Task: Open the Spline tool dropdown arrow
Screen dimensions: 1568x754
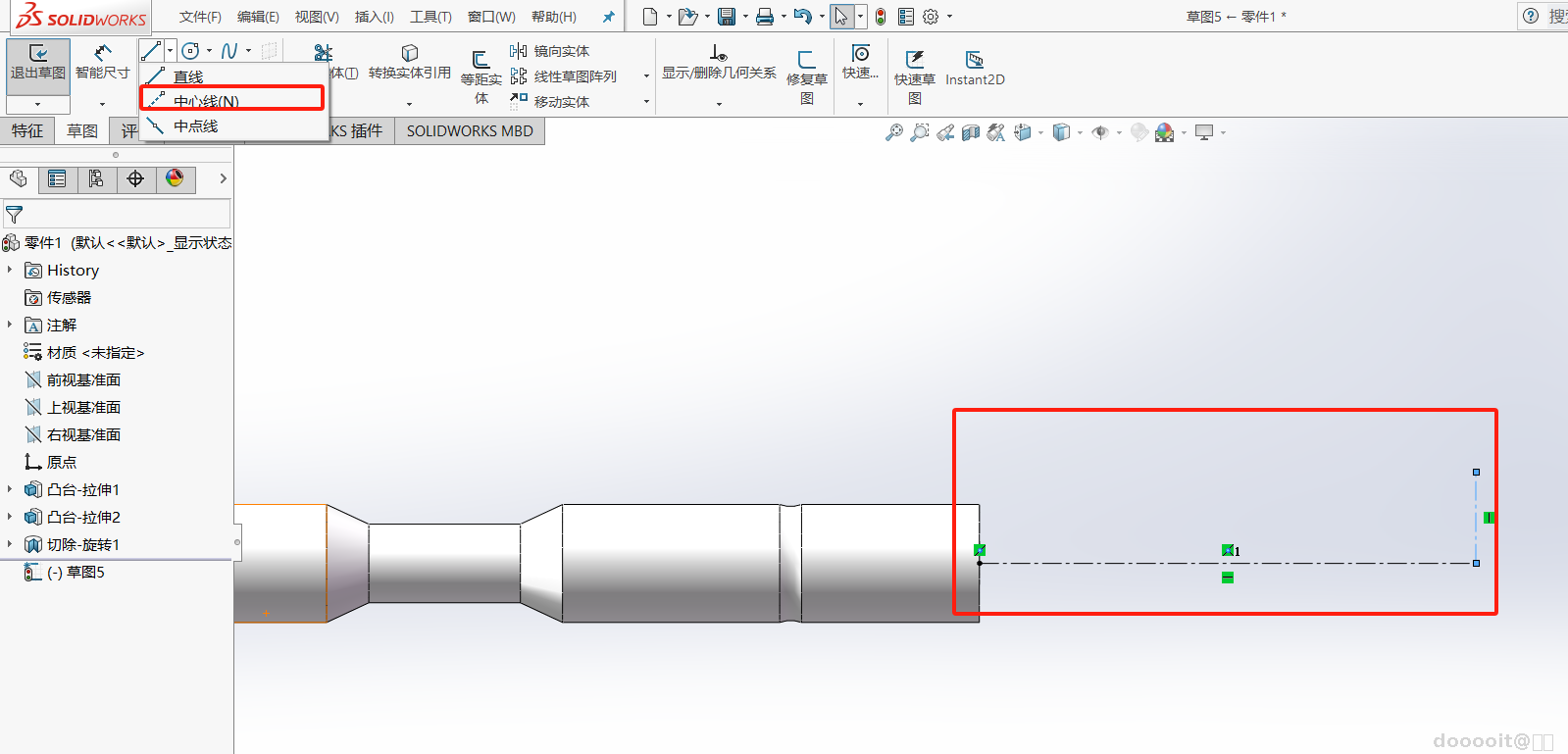Action: [x=248, y=51]
